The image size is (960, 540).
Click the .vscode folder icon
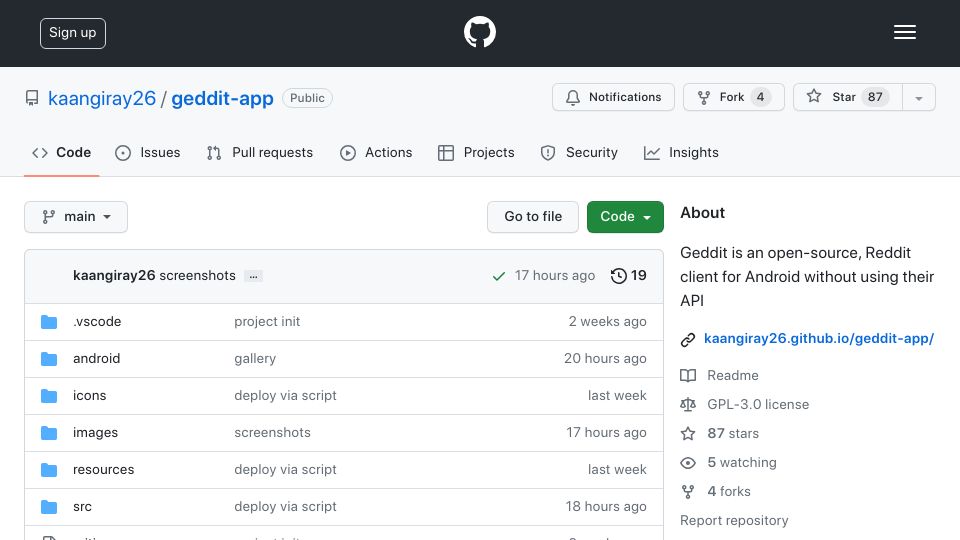pyautogui.click(x=49, y=321)
